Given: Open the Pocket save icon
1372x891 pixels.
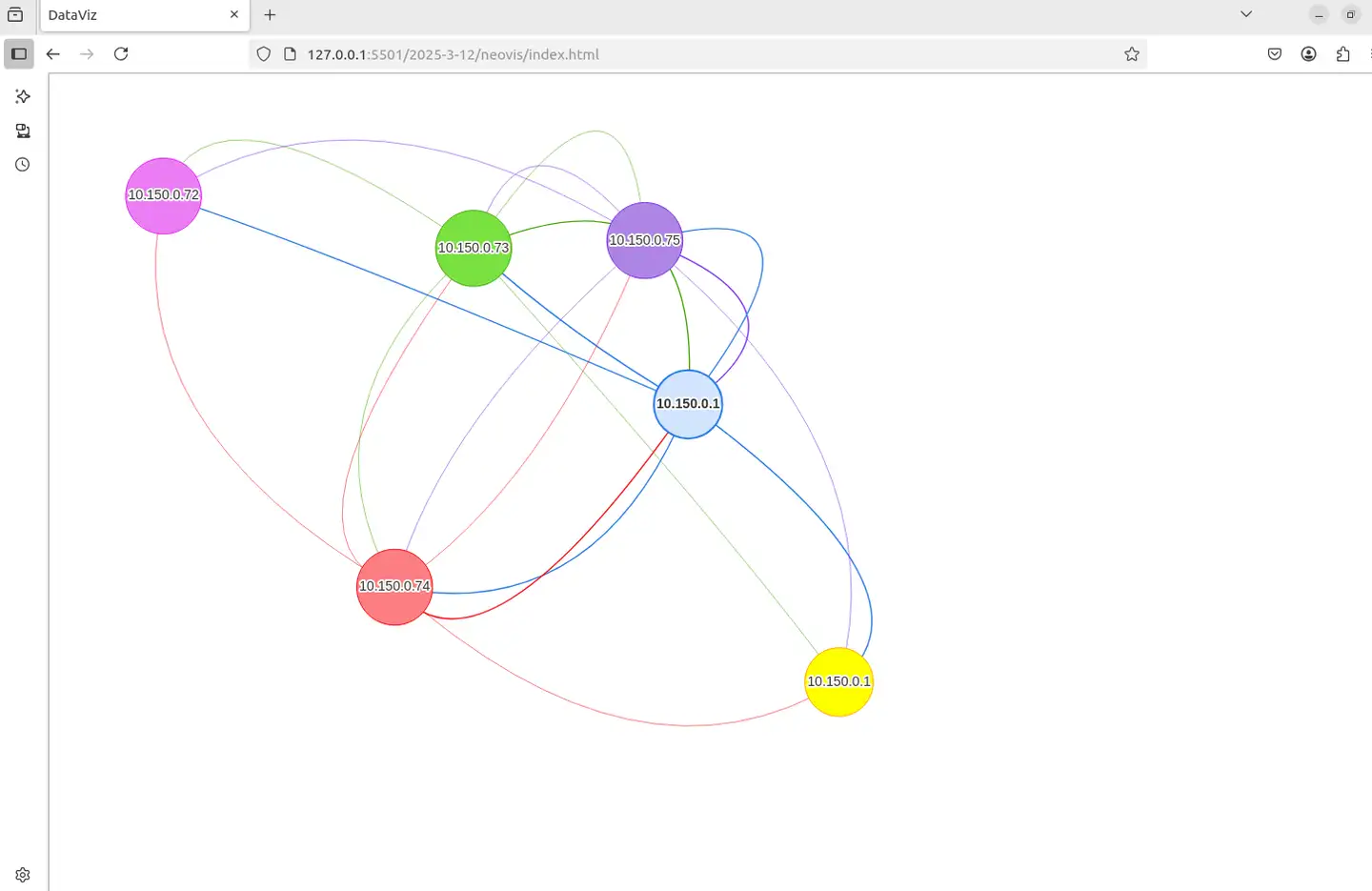Looking at the screenshot, I should [1275, 54].
